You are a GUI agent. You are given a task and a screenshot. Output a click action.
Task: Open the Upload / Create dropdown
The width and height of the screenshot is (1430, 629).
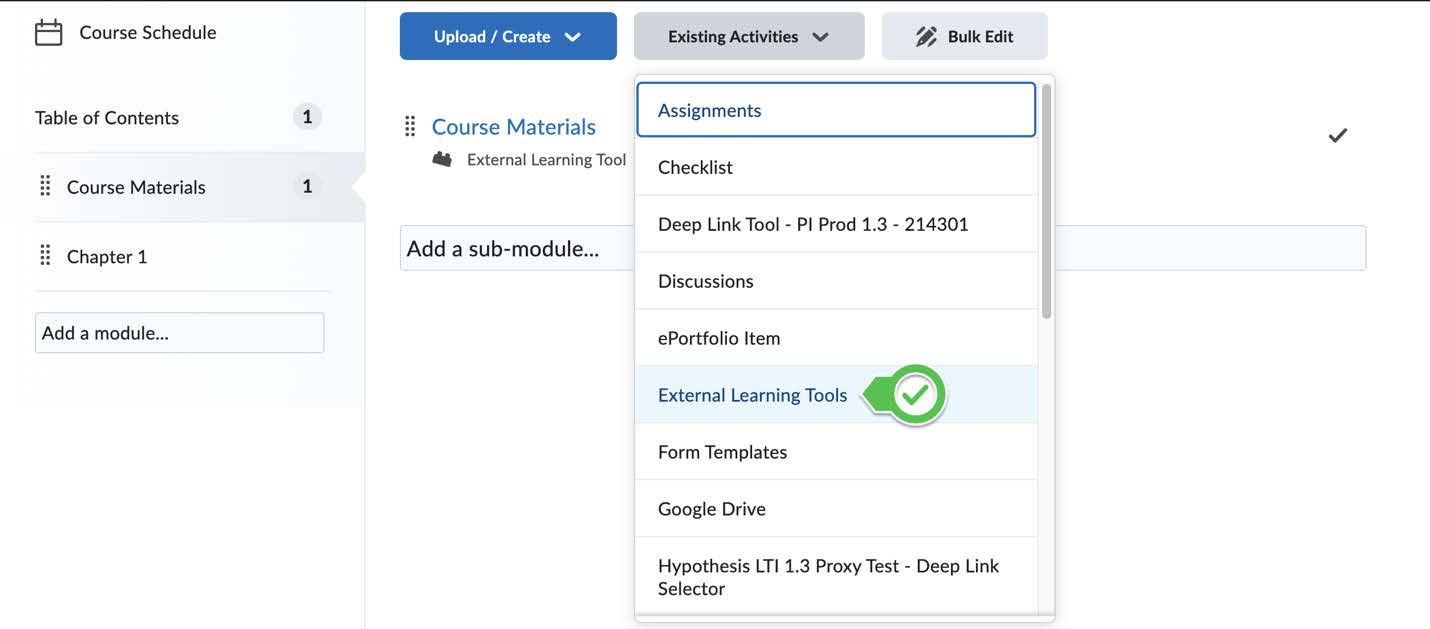(508, 37)
